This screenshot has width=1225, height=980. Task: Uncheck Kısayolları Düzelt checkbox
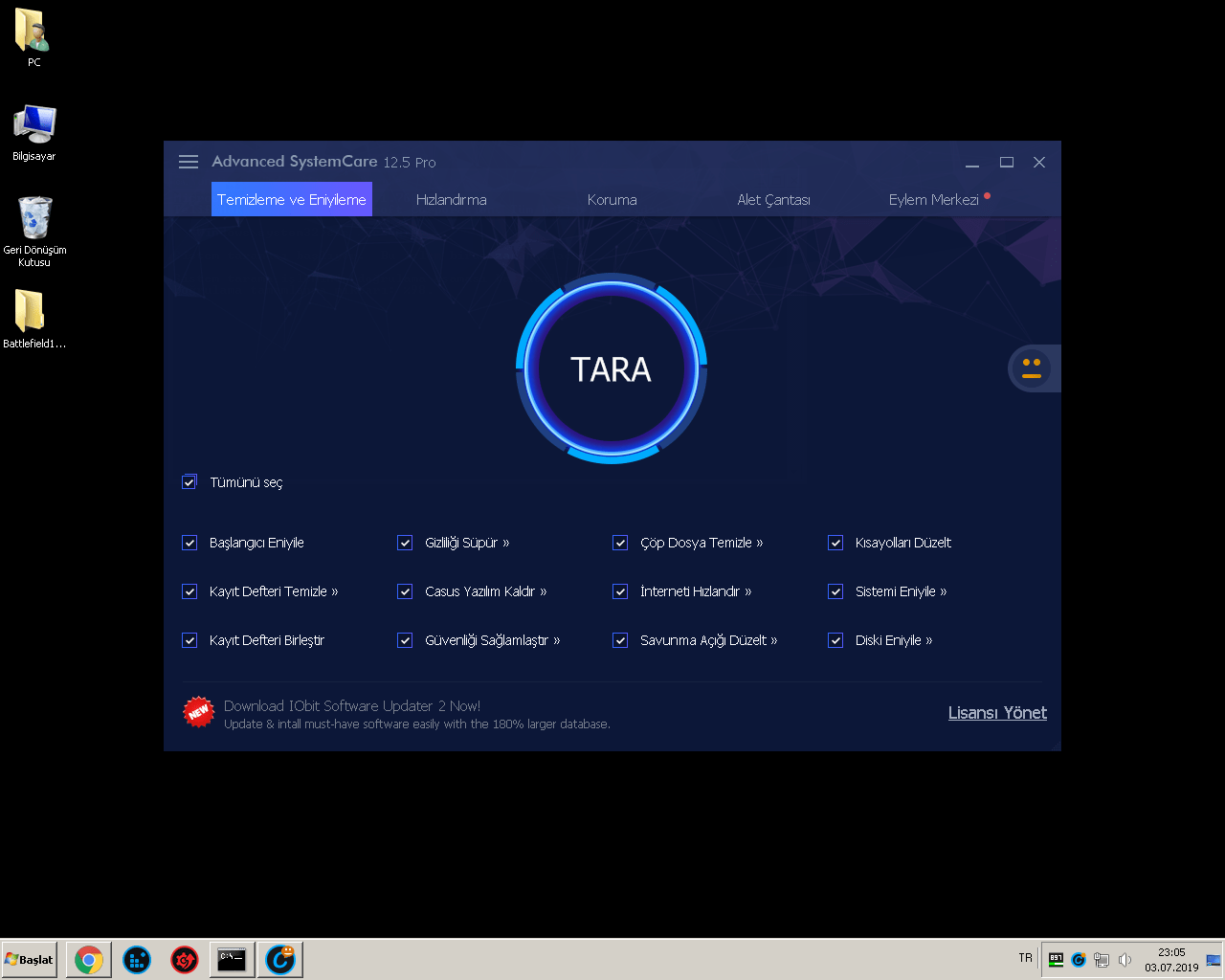835,543
